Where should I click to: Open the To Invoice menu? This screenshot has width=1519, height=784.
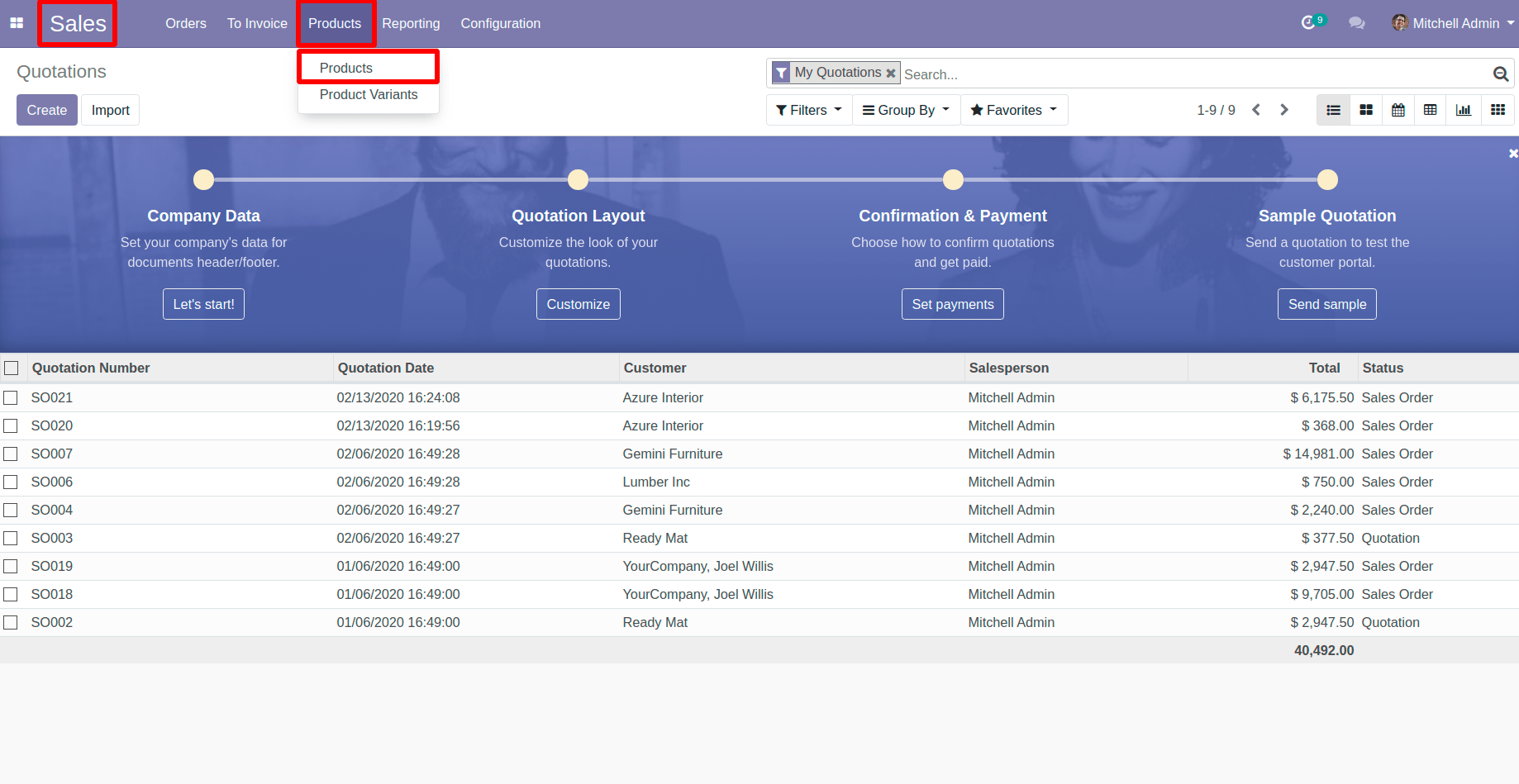click(x=257, y=23)
